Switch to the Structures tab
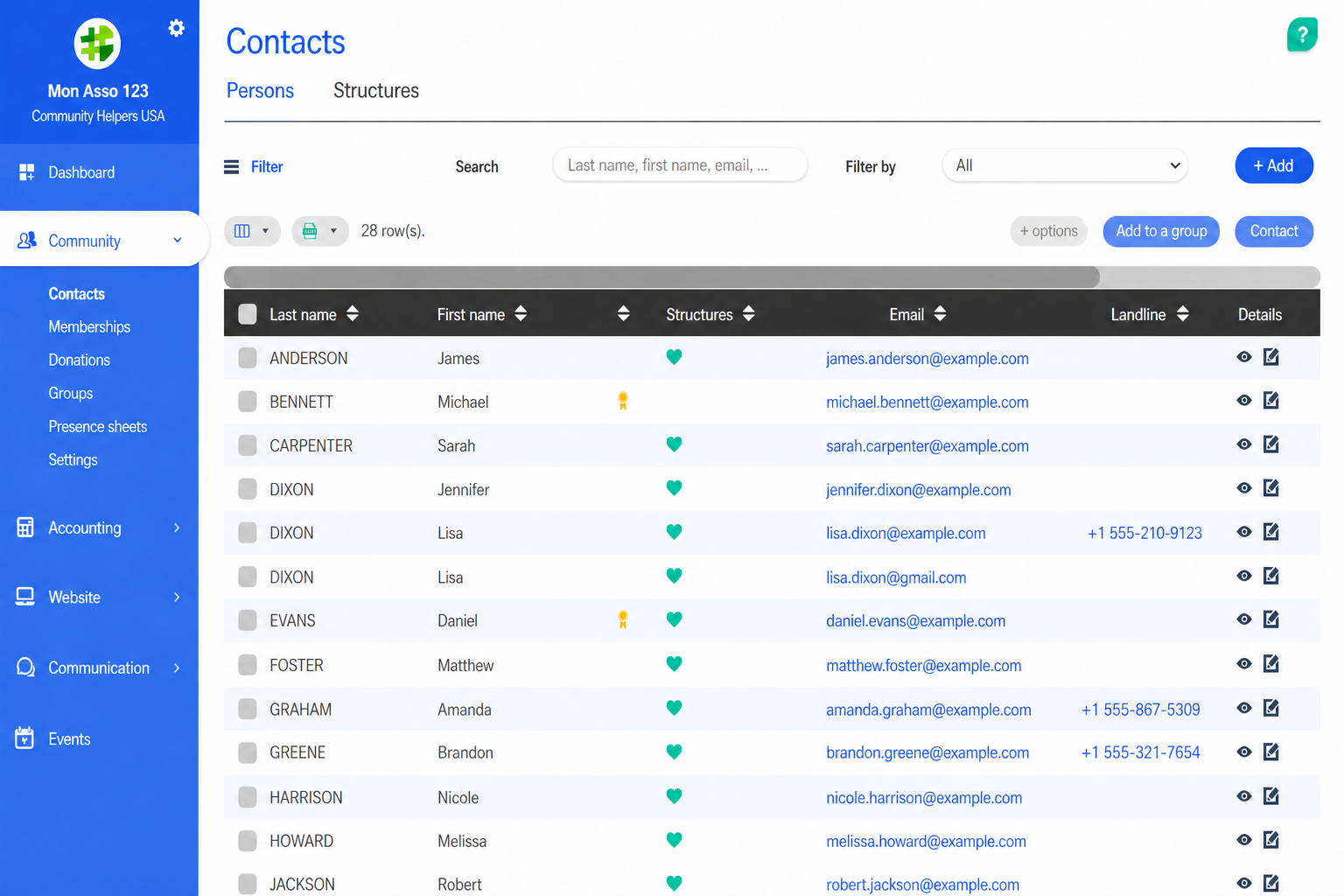The image size is (1344, 896). pos(376,91)
